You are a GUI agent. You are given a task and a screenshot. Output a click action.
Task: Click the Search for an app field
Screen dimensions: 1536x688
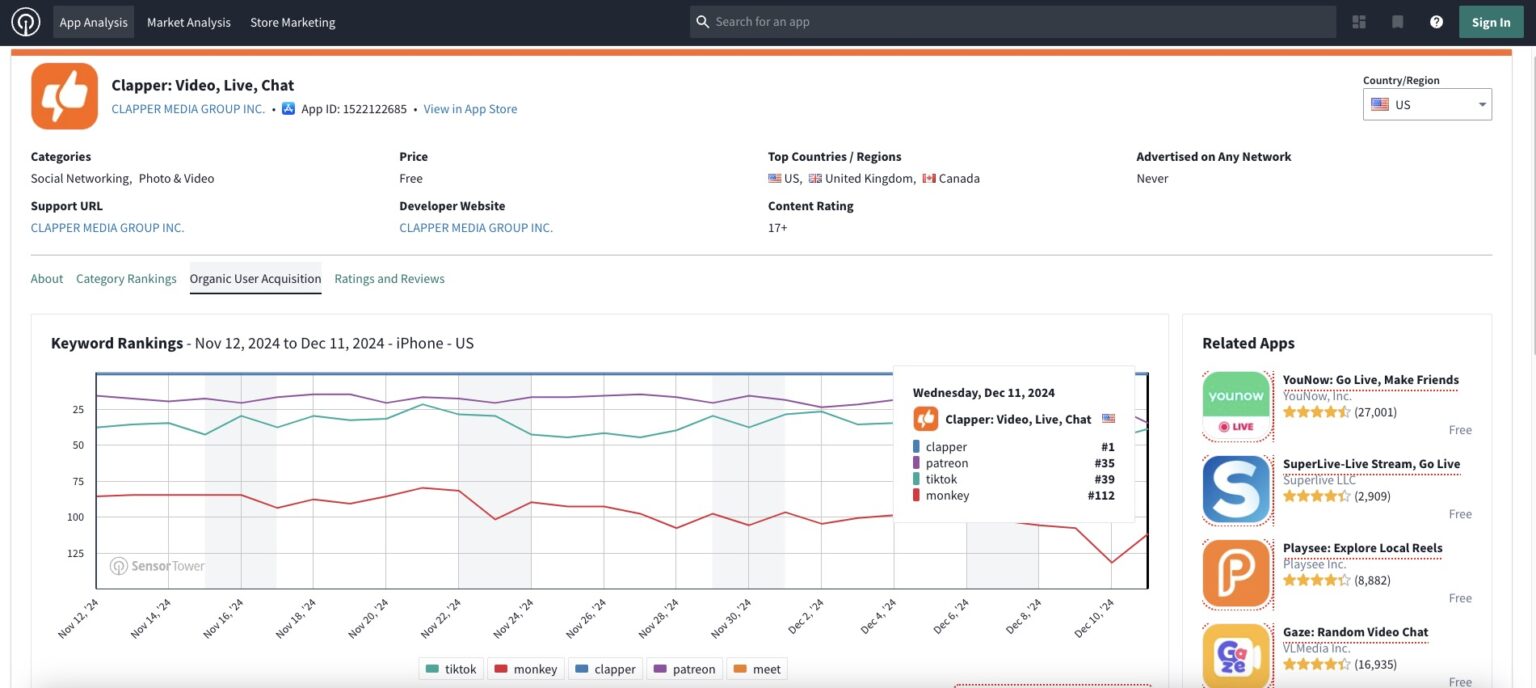point(1013,22)
